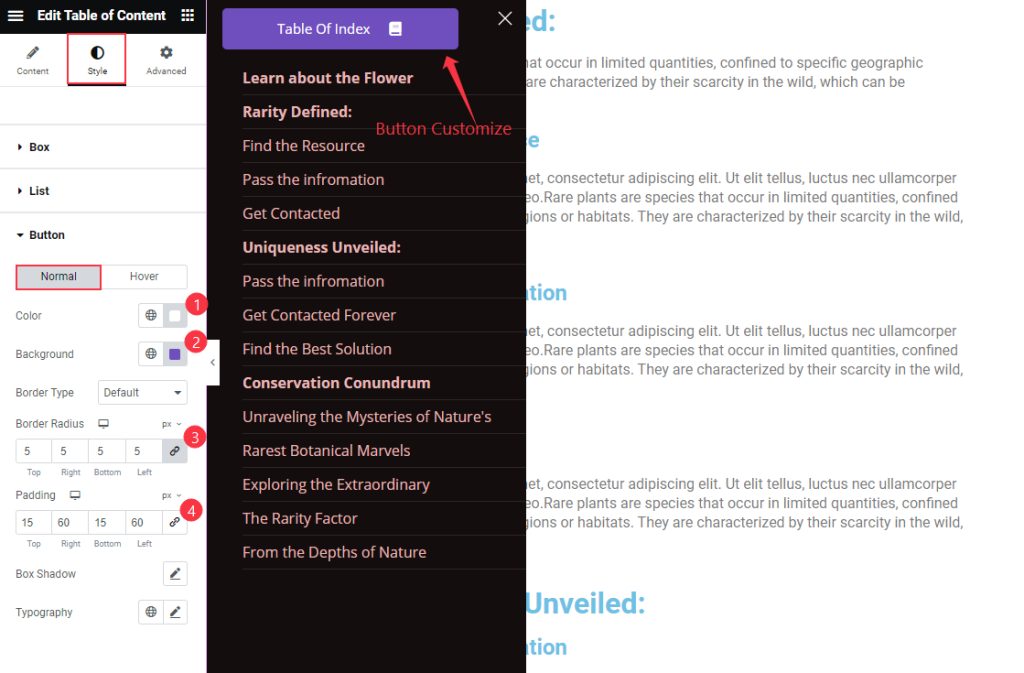Click the Table Of Index button
Image resolution: width=1024 pixels, height=673 pixels.
click(340, 29)
